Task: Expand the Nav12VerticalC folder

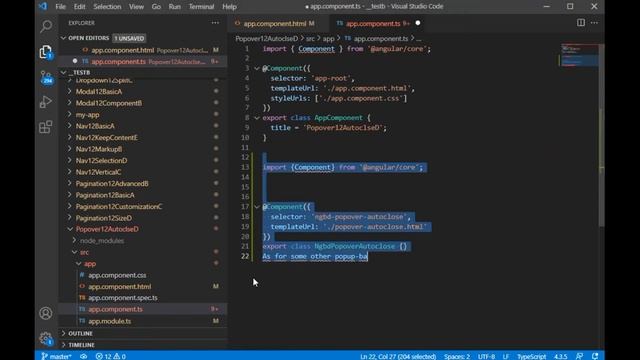Action: (x=98, y=172)
